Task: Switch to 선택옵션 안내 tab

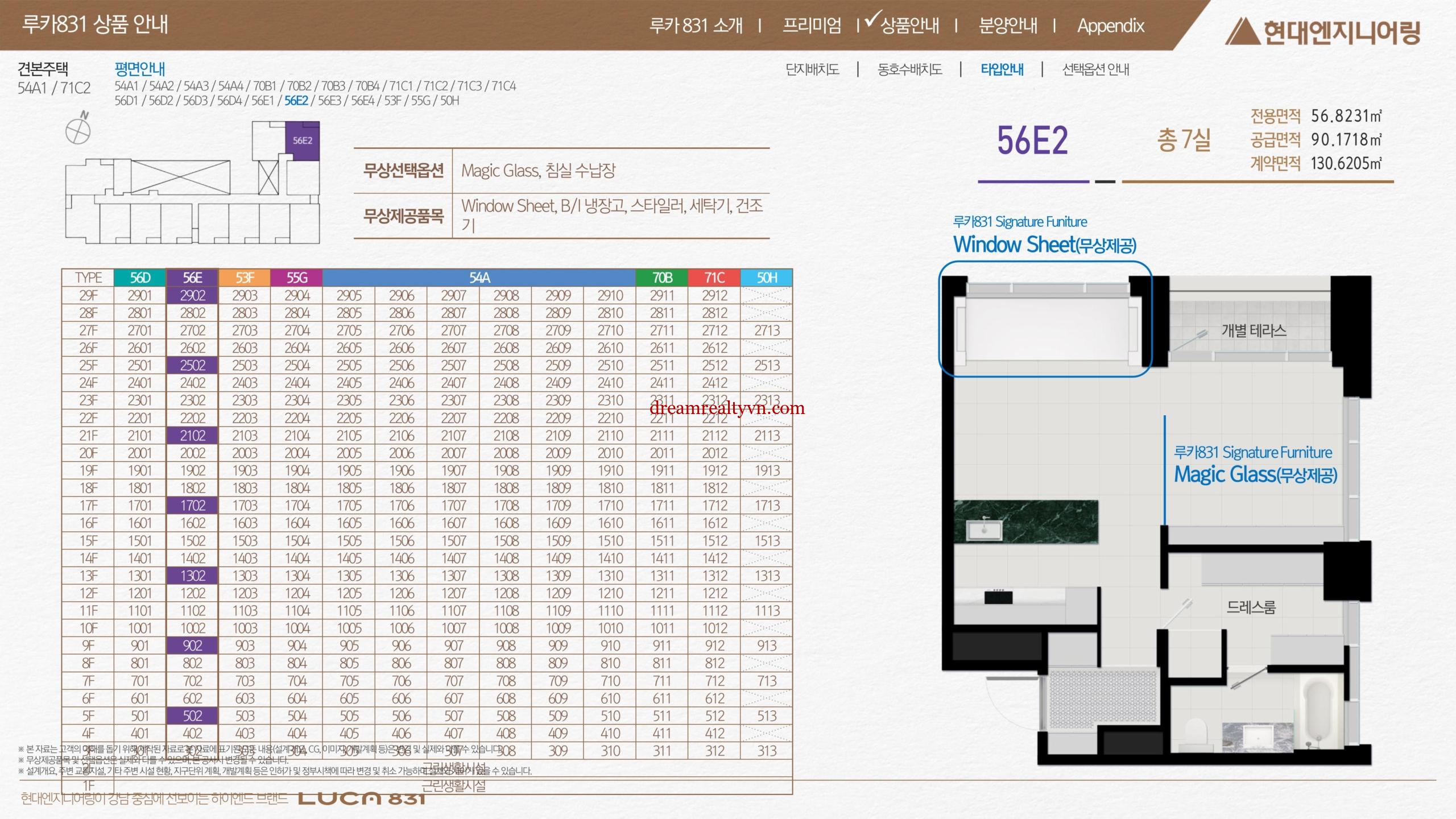Action: tap(1095, 69)
